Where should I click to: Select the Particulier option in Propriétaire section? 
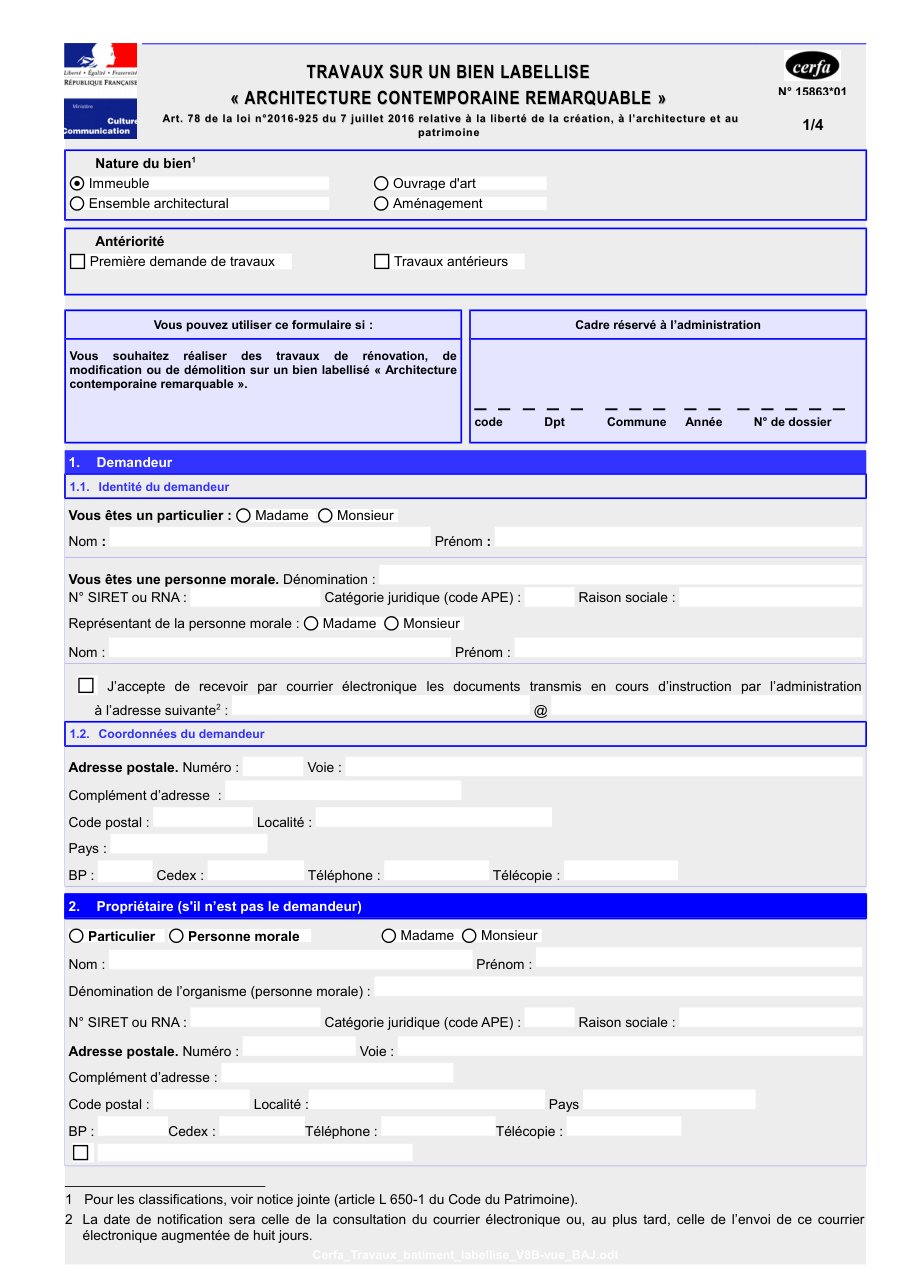coord(76,936)
